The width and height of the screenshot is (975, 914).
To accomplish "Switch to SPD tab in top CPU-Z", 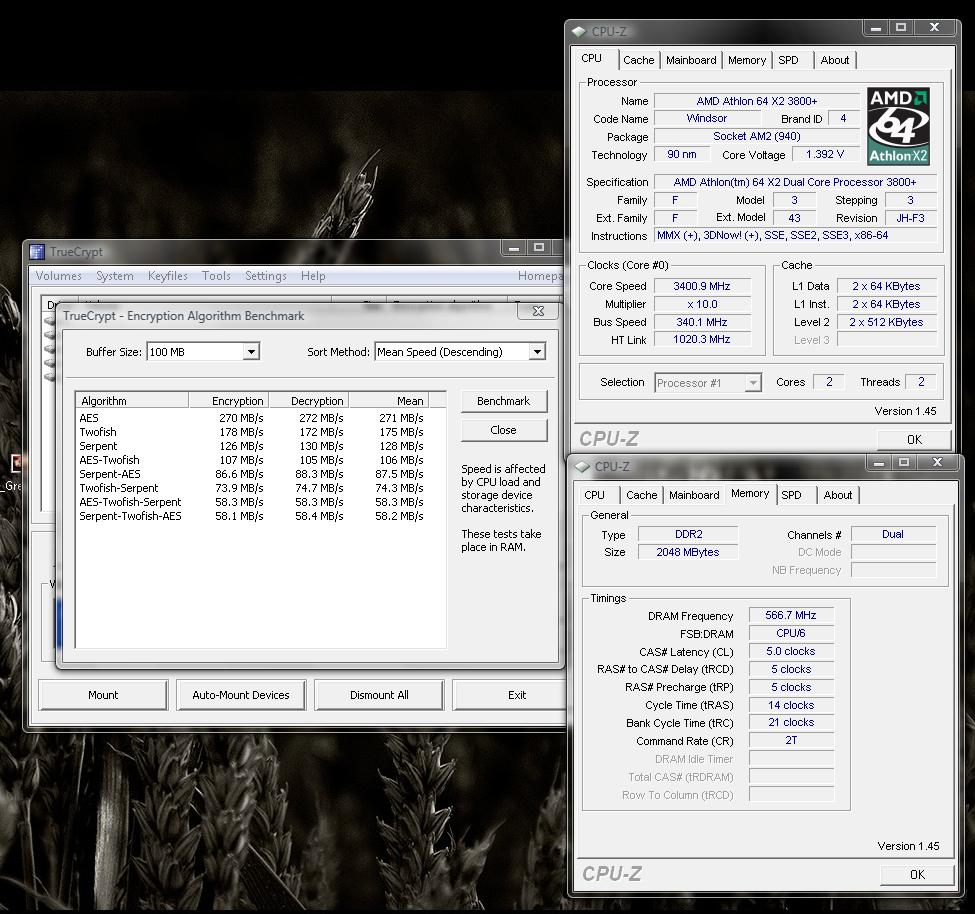I will coord(788,60).
